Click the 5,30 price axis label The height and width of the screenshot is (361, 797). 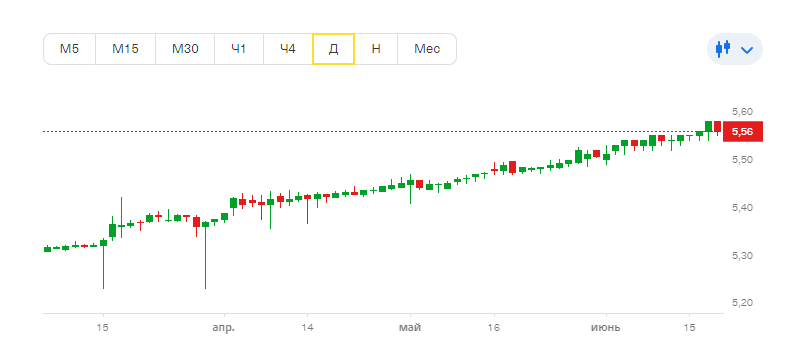coord(742,255)
